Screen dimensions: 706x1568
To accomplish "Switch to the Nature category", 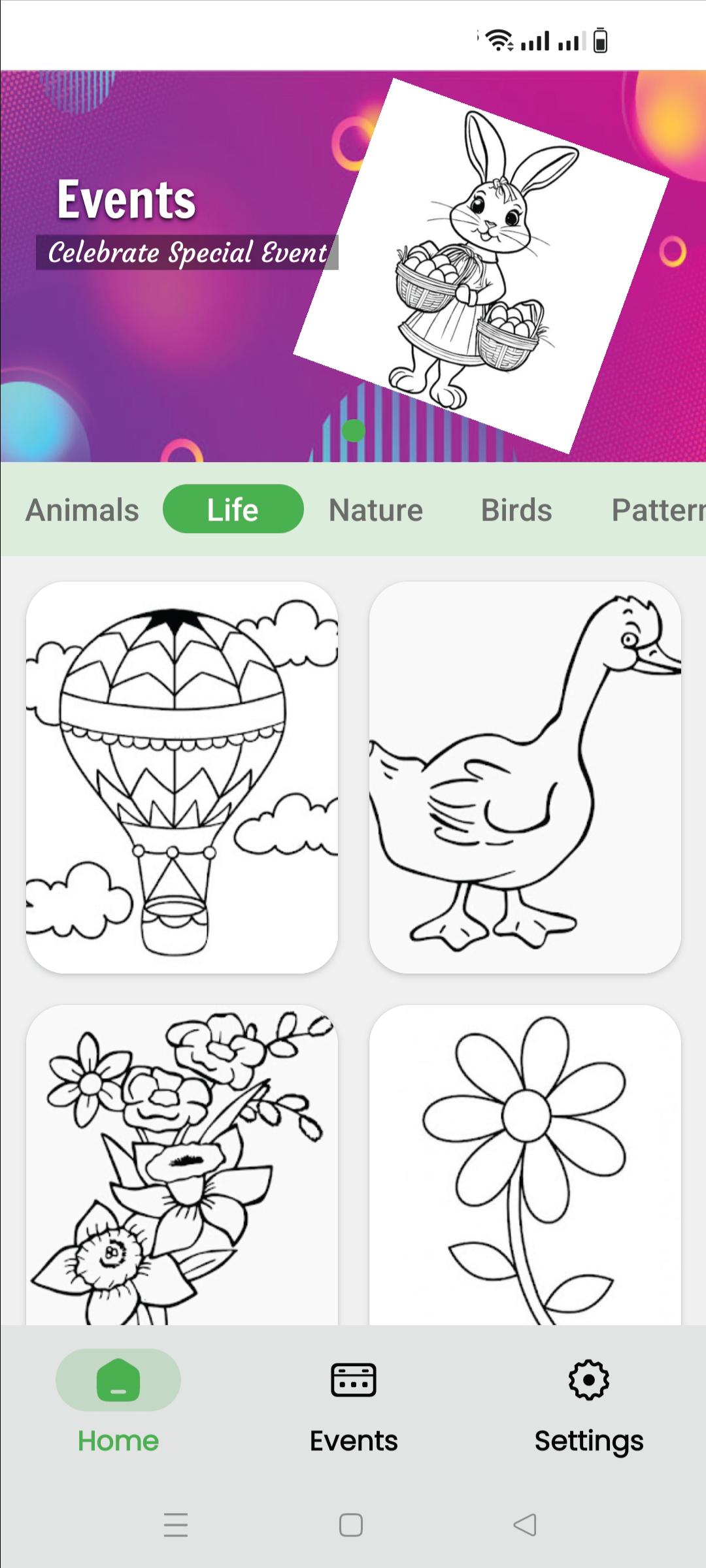I will pyautogui.click(x=376, y=510).
